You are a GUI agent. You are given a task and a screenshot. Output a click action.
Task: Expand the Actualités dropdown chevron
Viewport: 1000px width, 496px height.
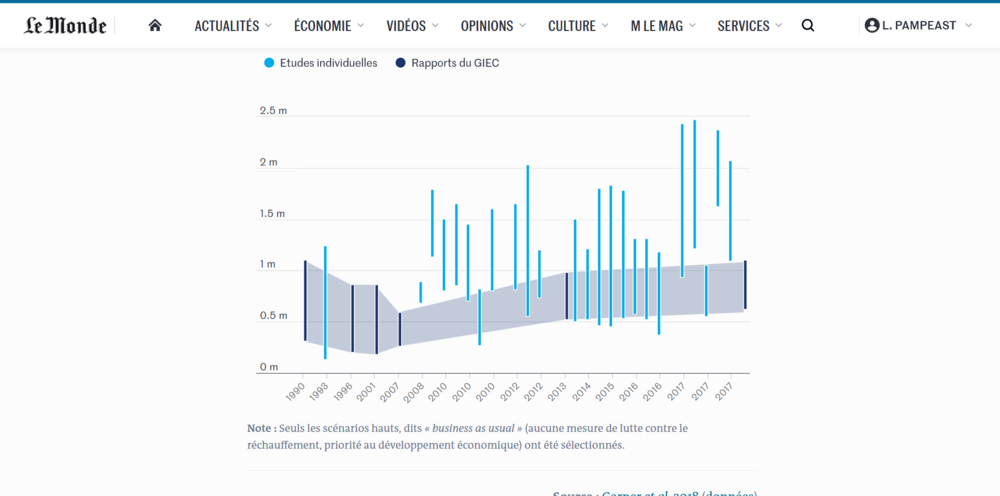coord(268,26)
